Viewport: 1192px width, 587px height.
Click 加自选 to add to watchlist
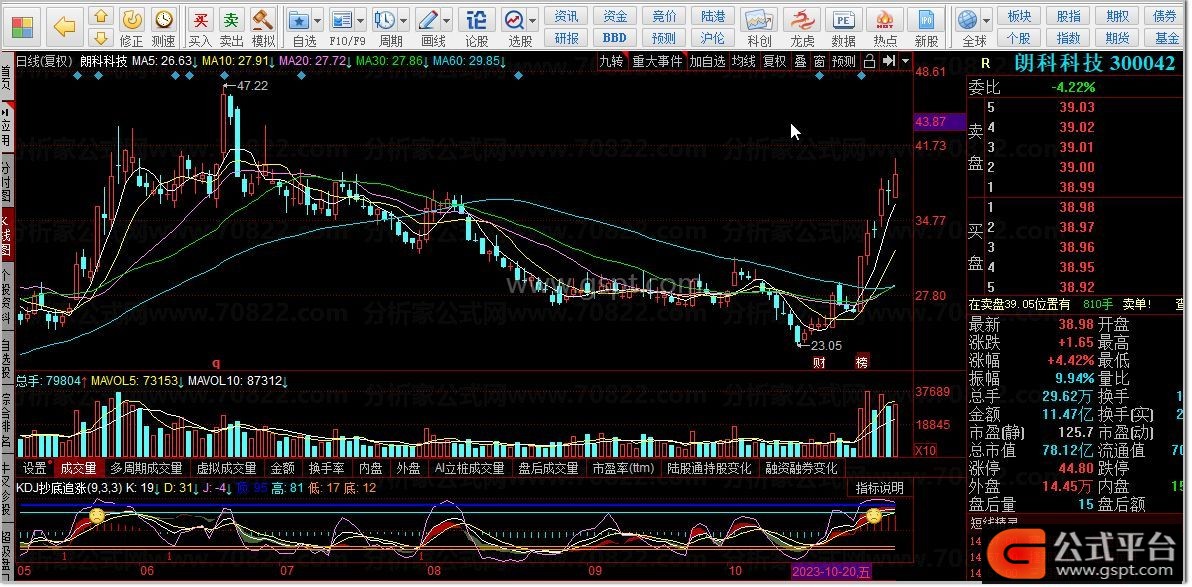(708, 61)
